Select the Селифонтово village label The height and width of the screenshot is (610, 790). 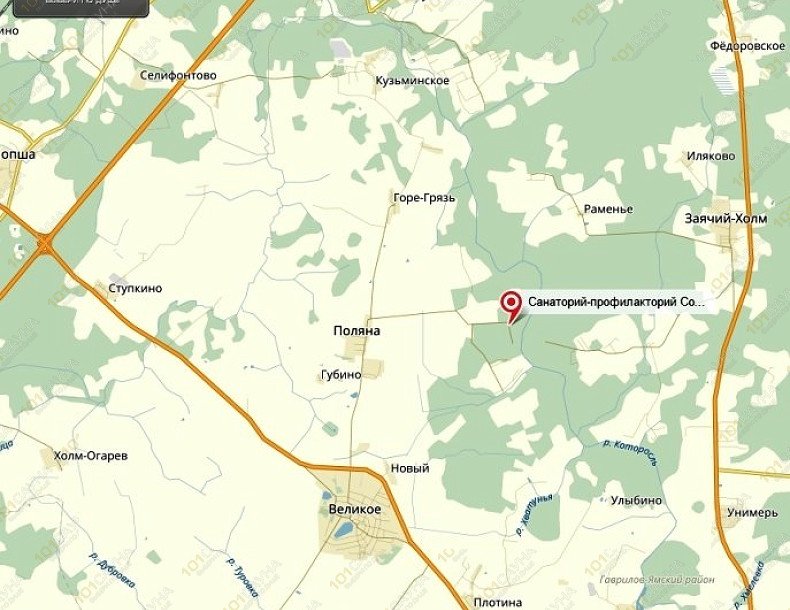pos(178,76)
